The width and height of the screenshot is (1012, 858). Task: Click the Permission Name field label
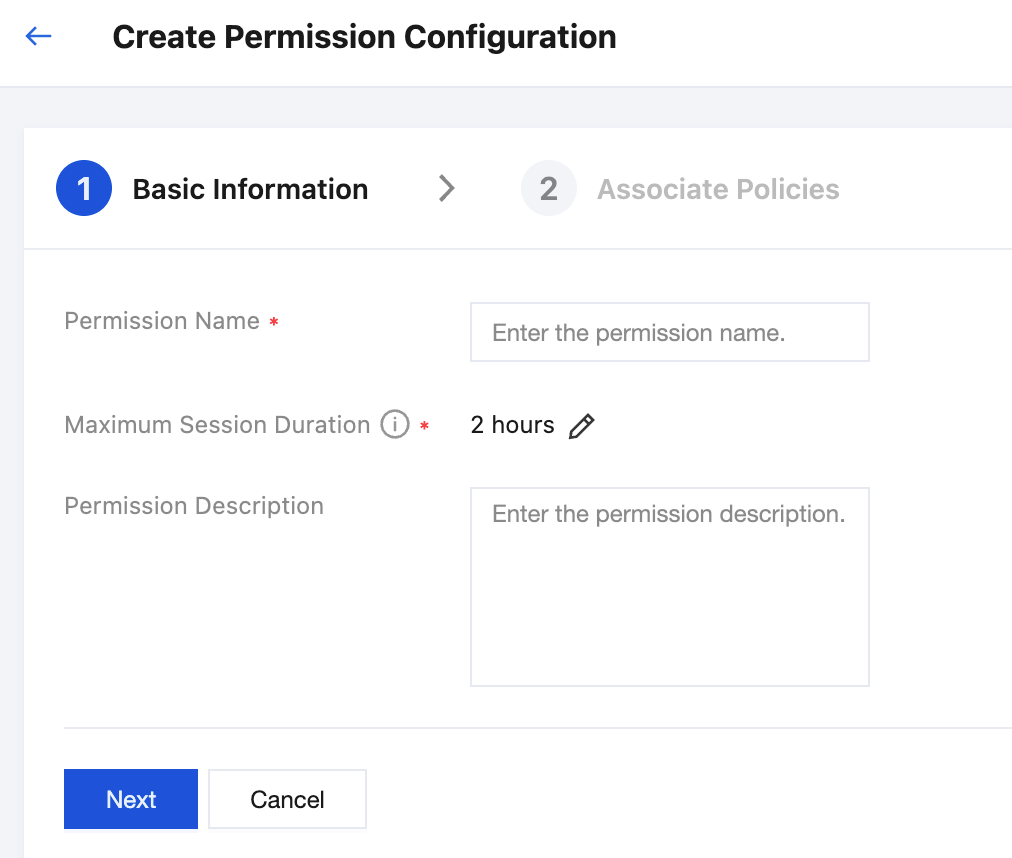click(162, 321)
